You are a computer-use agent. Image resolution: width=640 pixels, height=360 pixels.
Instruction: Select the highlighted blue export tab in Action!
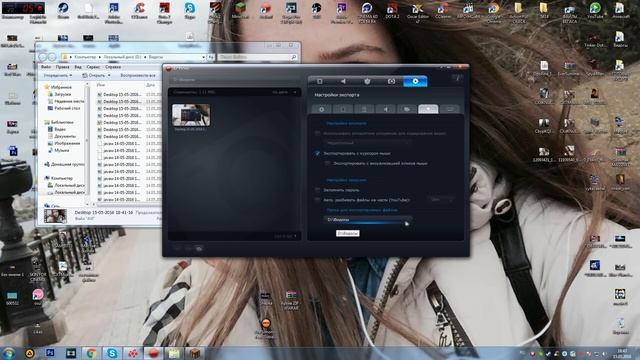click(x=415, y=81)
